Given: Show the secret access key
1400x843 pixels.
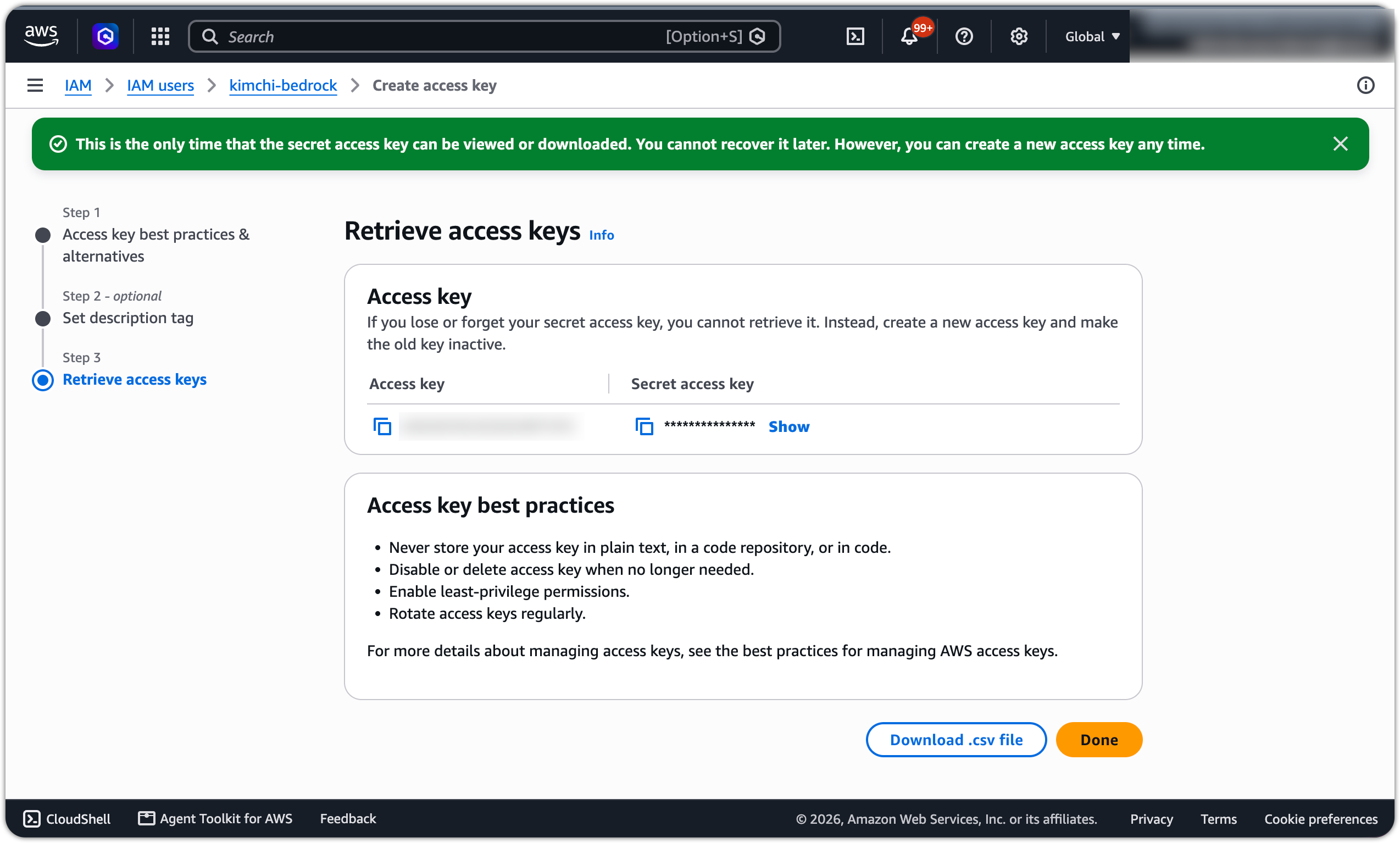Looking at the screenshot, I should click(788, 426).
